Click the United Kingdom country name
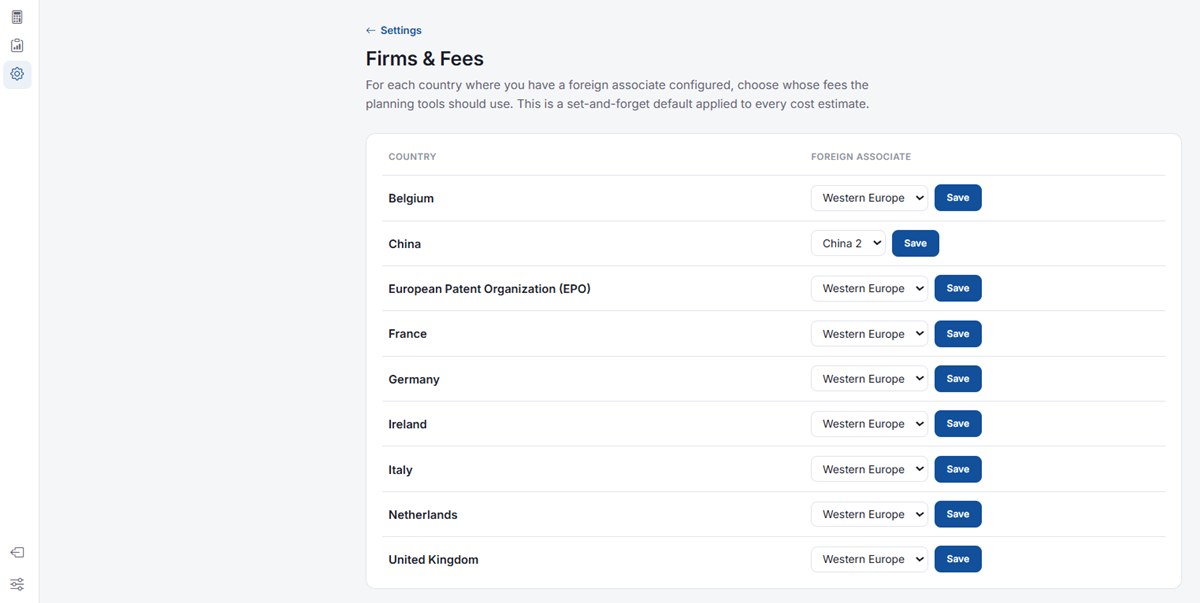1200x603 pixels. point(433,560)
